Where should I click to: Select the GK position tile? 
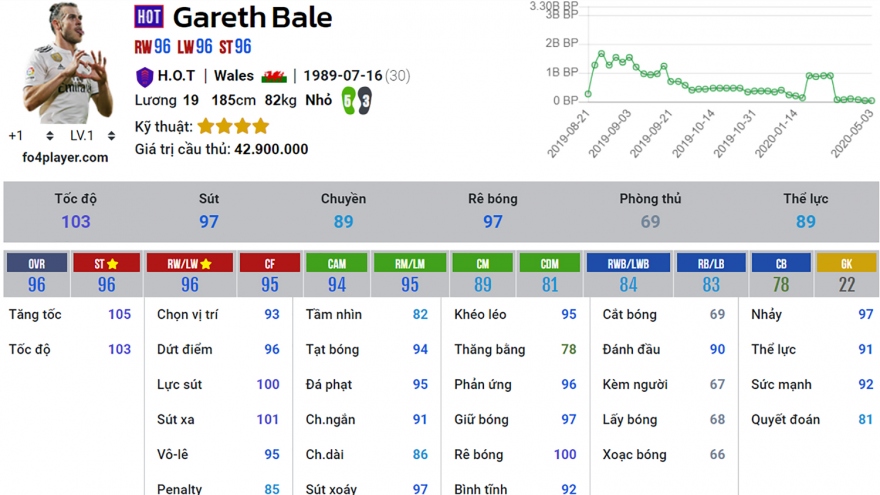tap(846, 274)
